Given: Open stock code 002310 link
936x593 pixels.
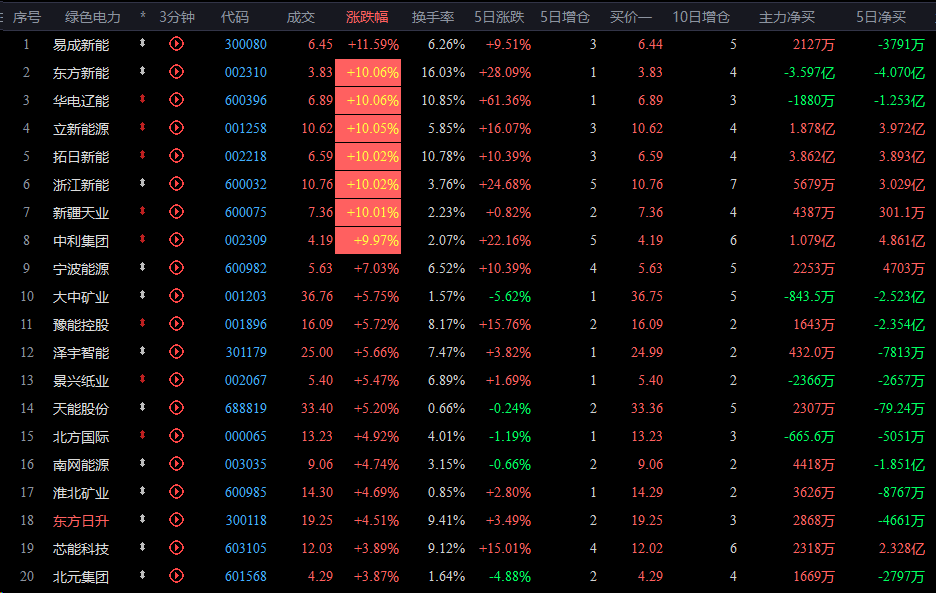Looking at the screenshot, I should (x=246, y=72).
